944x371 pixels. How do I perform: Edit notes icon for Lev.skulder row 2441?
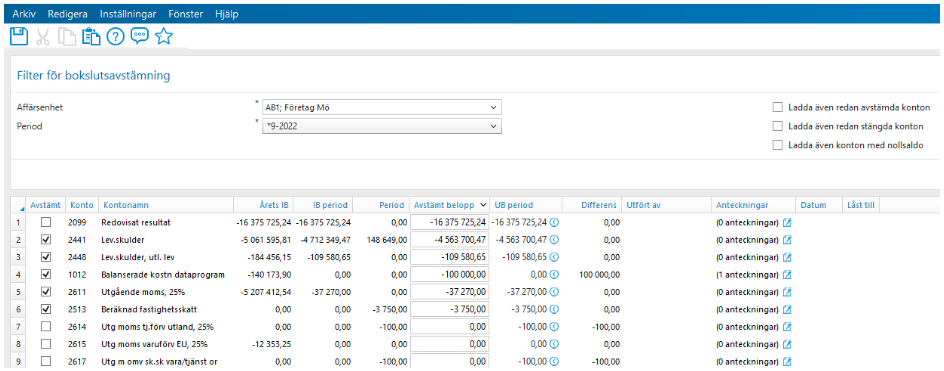pyautogui.click(x=786, y=240)
